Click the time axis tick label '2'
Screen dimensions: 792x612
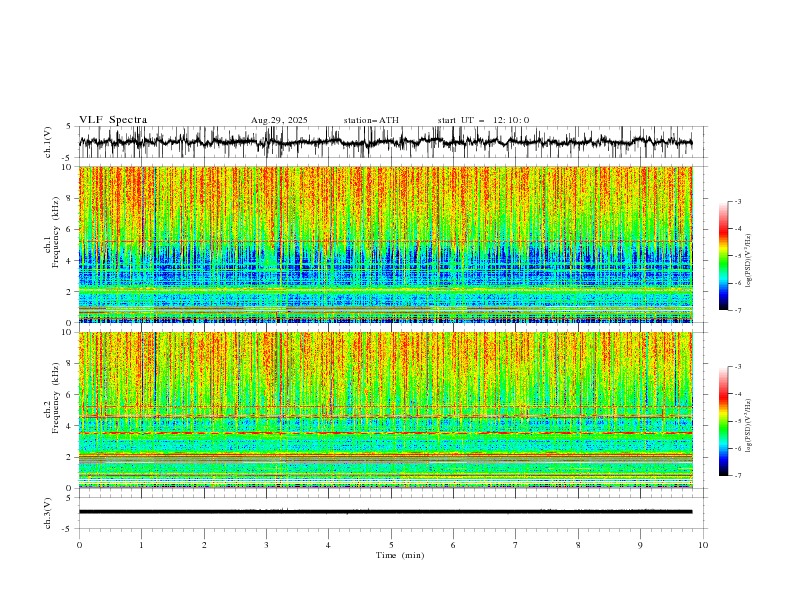(204, 545)
